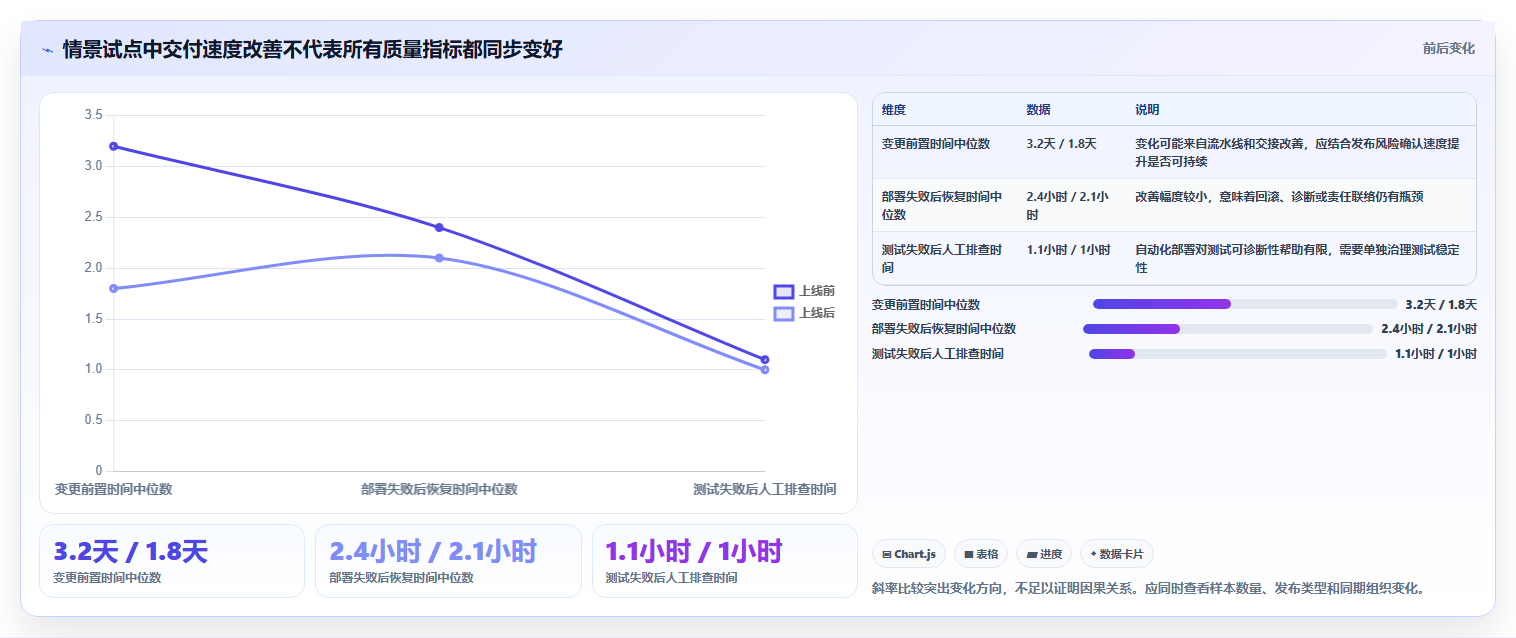Click the x-axis label 测试失败后人工排查时间
1516x638 pixels.
(765, 489)
